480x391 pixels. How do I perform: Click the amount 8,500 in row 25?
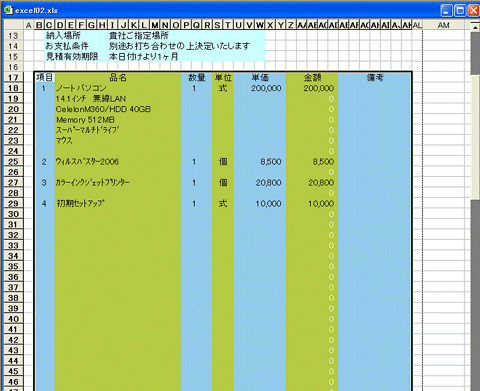[x=323, y=162]
